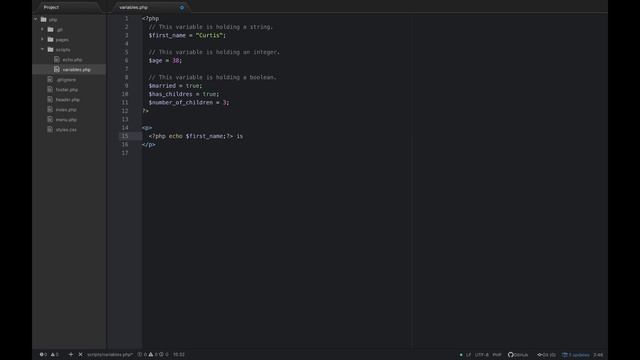Image resolution: width=640 pixels, height=360 pixels.
Task: Click the file icon beside styles.css
Action: coord(50,129)
